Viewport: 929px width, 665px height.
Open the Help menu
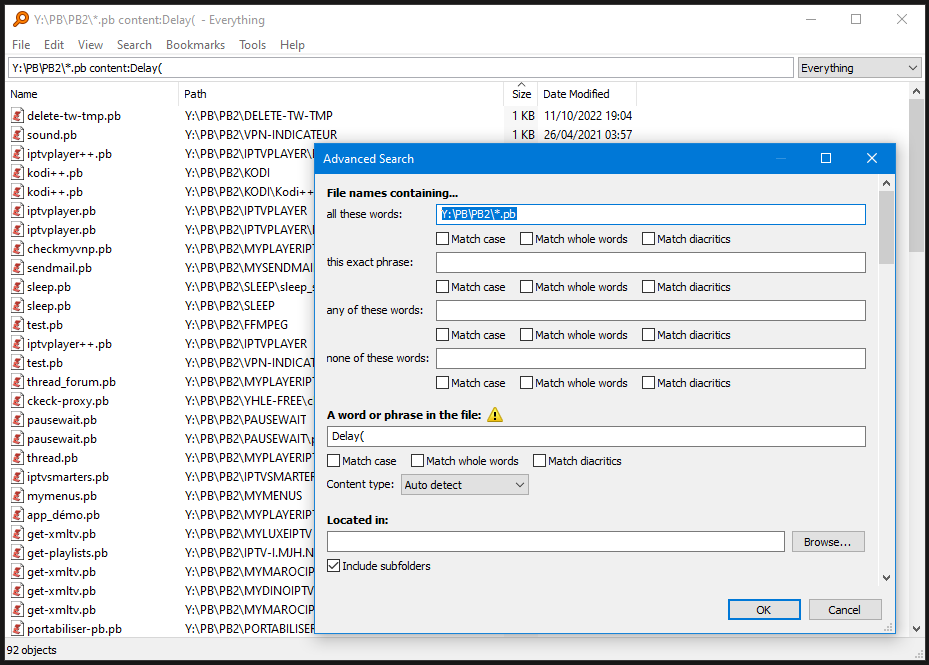pyautogui.click(x=292, y=45)
